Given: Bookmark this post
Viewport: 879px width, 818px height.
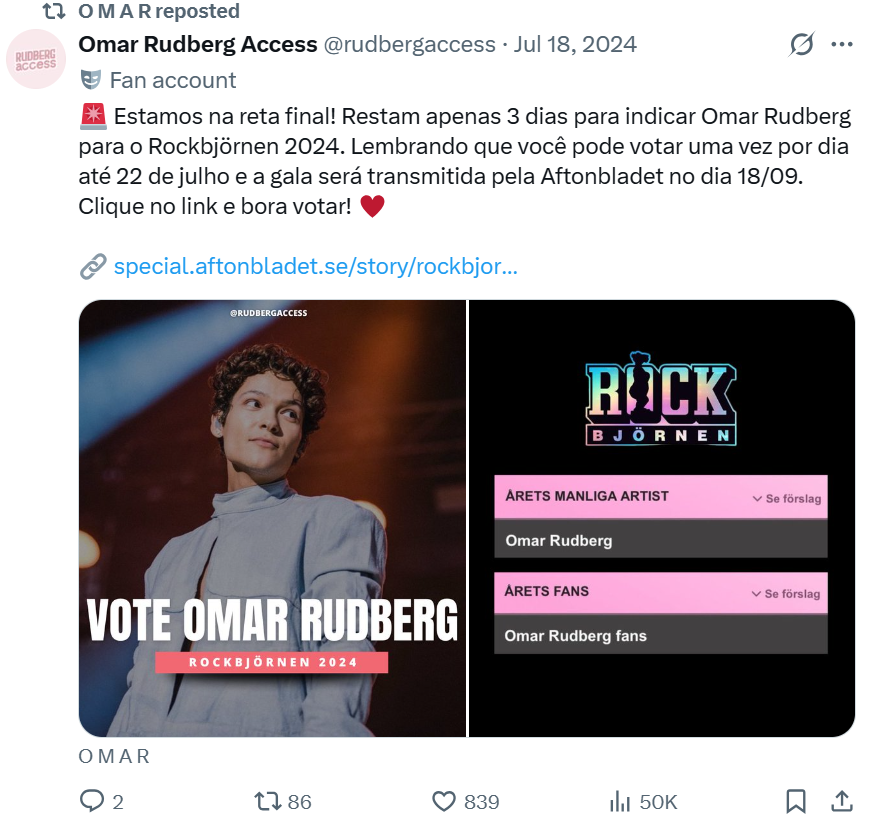Looking at the screenshot, I should click(x=796, y=801).
